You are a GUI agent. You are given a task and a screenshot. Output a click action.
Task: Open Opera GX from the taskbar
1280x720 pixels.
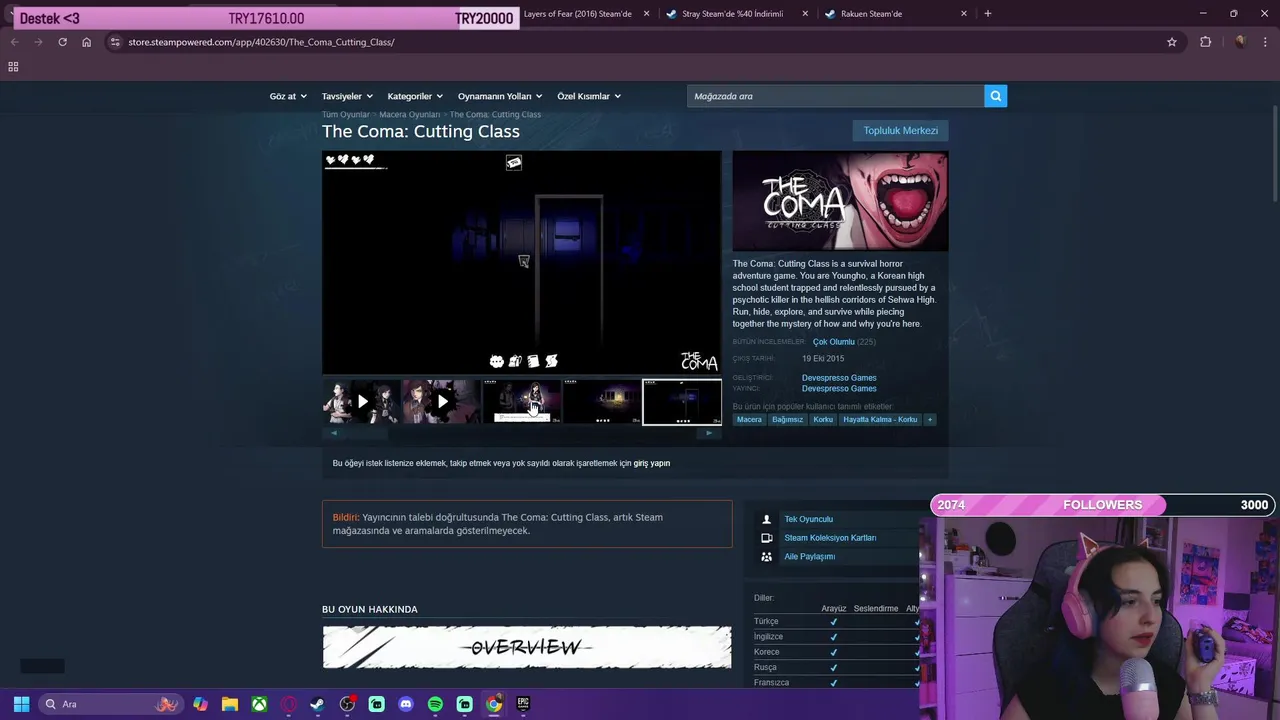click(288, 704)
